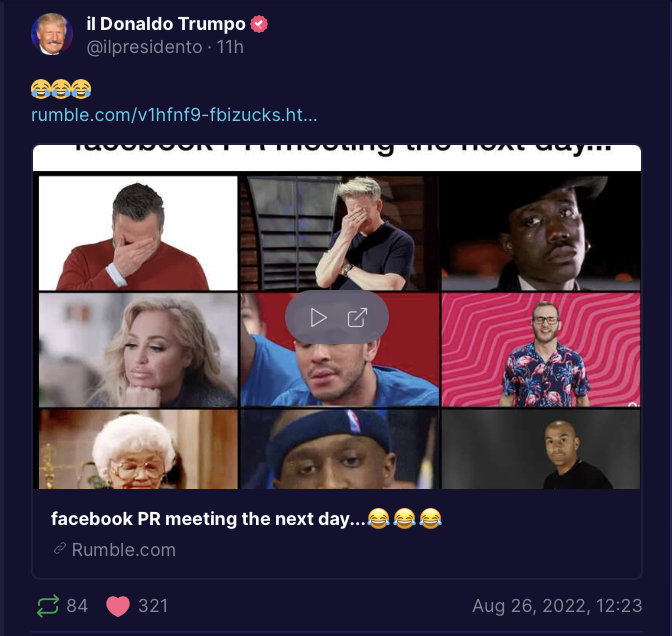Click the 321 likes count
Screen dimensions: 672x636
[153, 606]
